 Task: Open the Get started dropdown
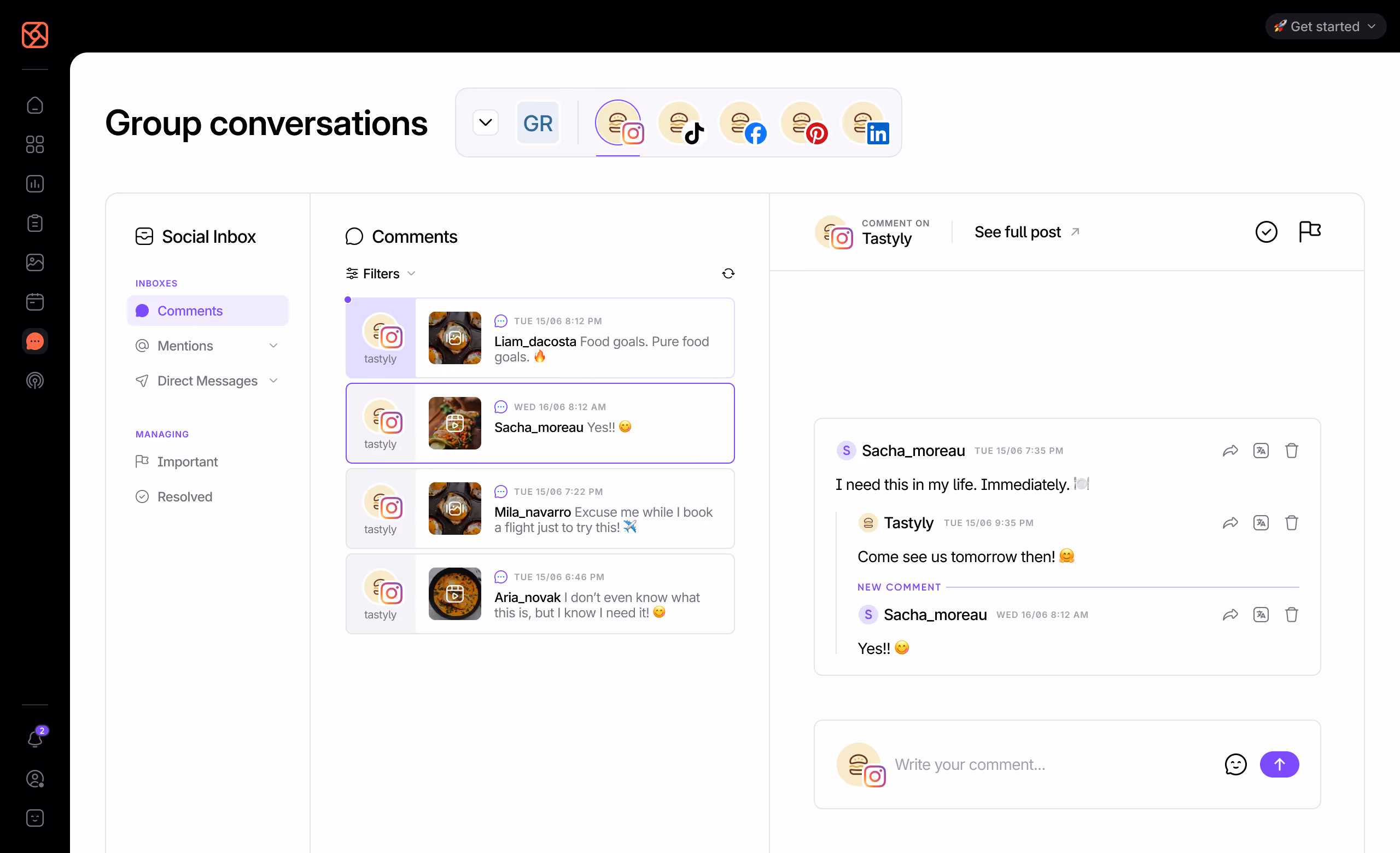[x=1325, y=26]
